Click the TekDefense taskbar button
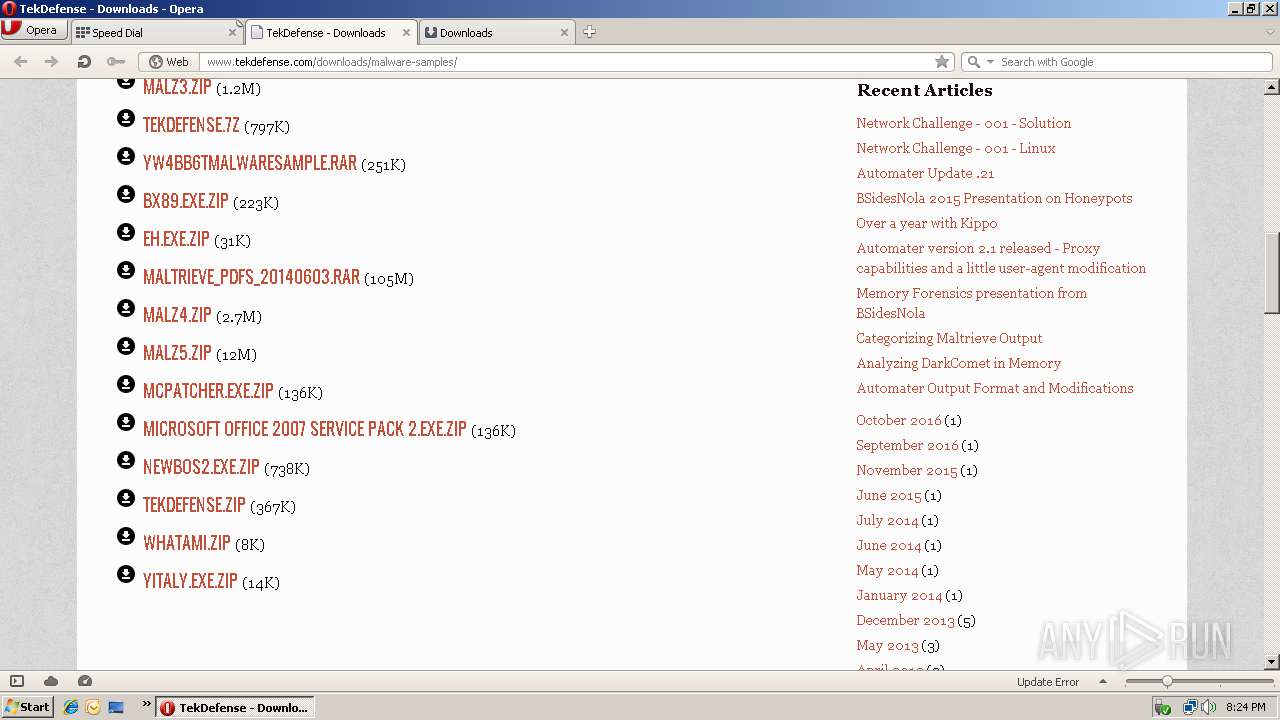The height and width of the screenshot is (720, 1280). tap(236, 707)
